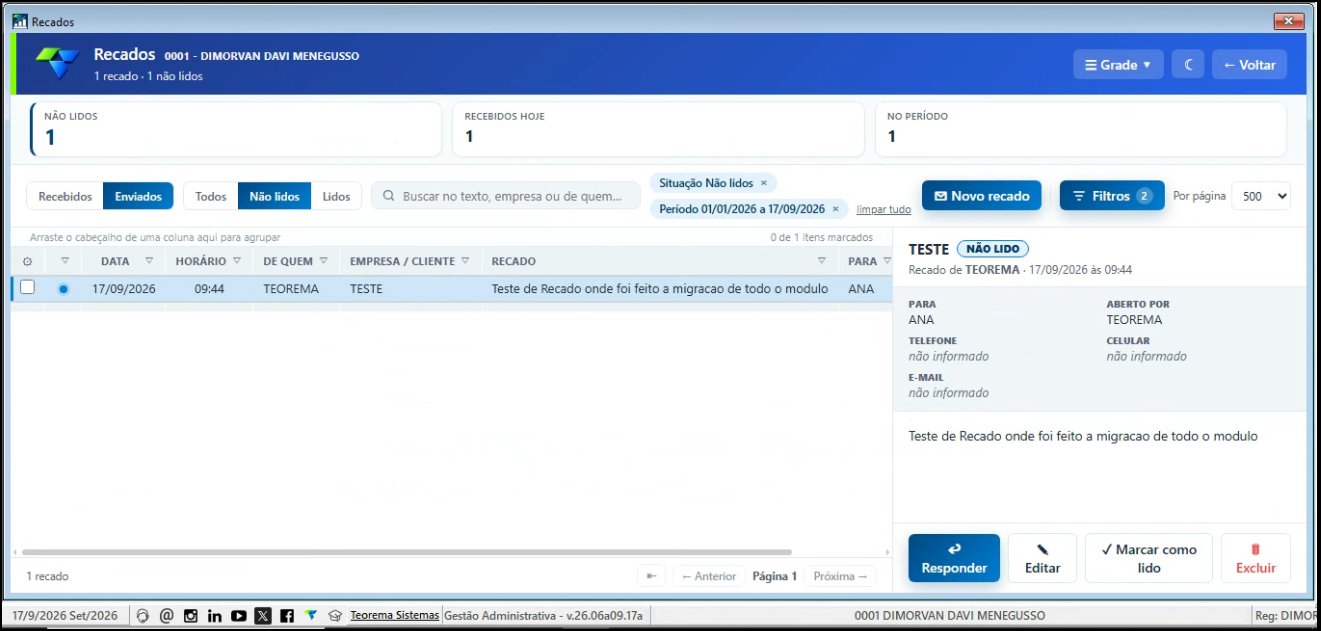The width and height of the screenshot is (1321, 631).
Task: Click the Teorema diamond logo in header
Action: tap(57, 62)
